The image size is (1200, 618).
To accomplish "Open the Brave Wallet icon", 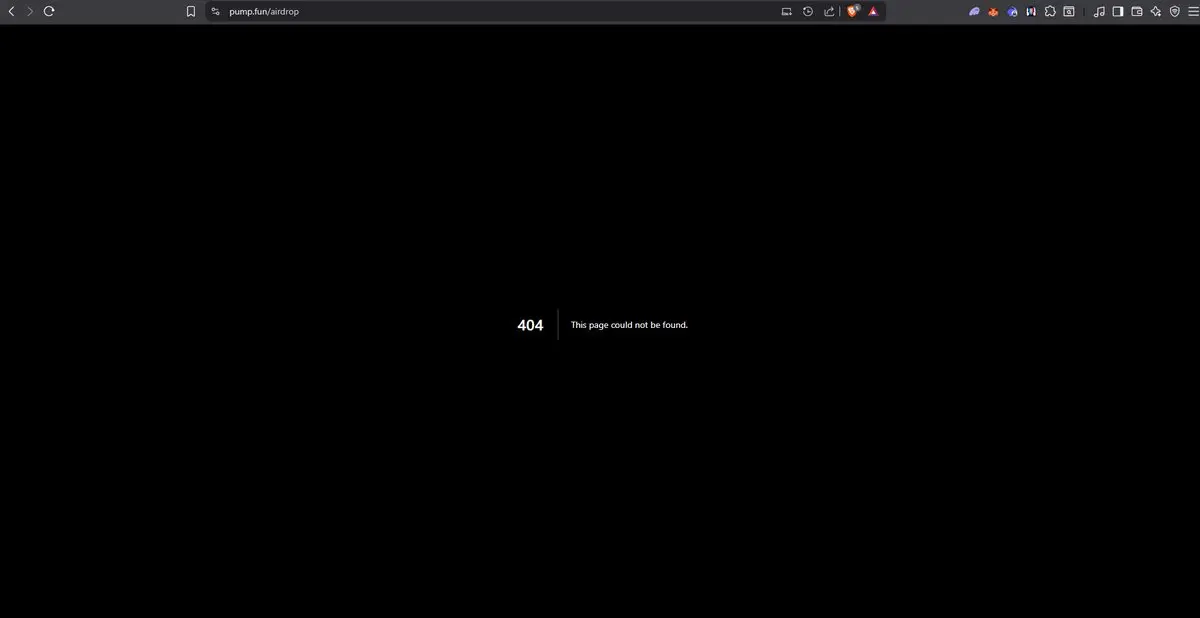I will click(1137, 11).
